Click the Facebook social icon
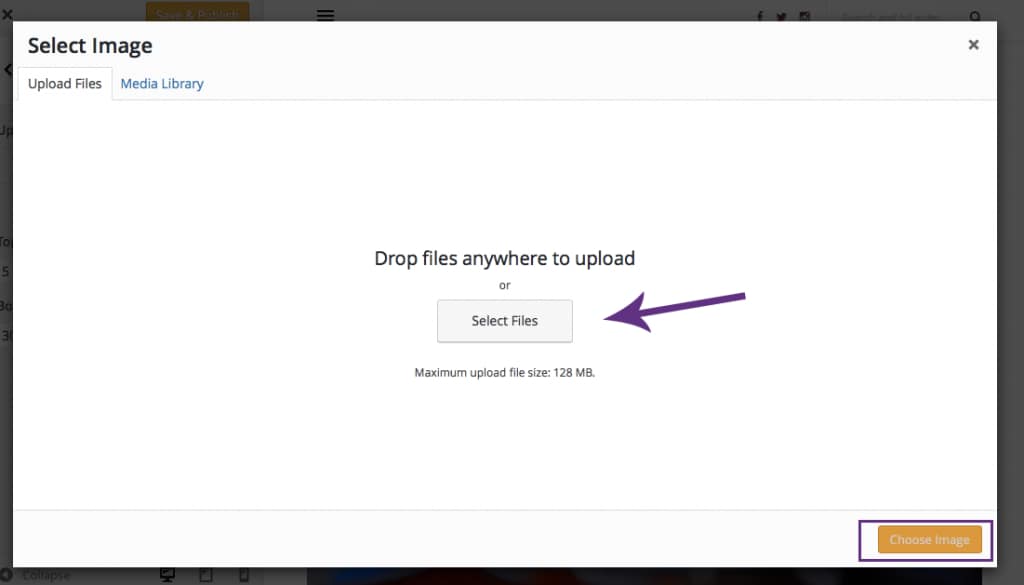The image size is (1024, 585). [x=760, y=16]
